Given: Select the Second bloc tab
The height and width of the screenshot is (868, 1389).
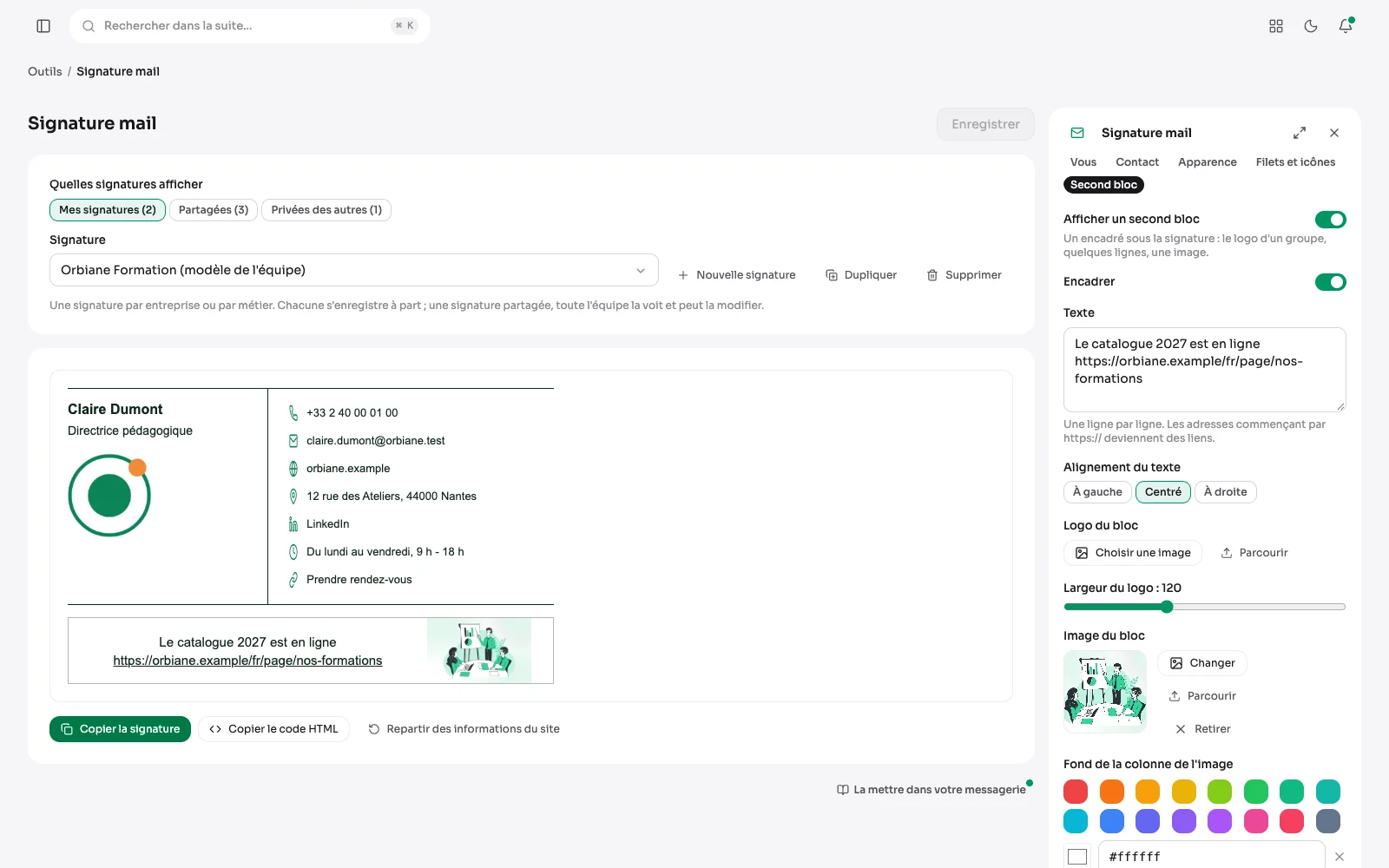Looking at the screenshot, I should coord(1103,185).
